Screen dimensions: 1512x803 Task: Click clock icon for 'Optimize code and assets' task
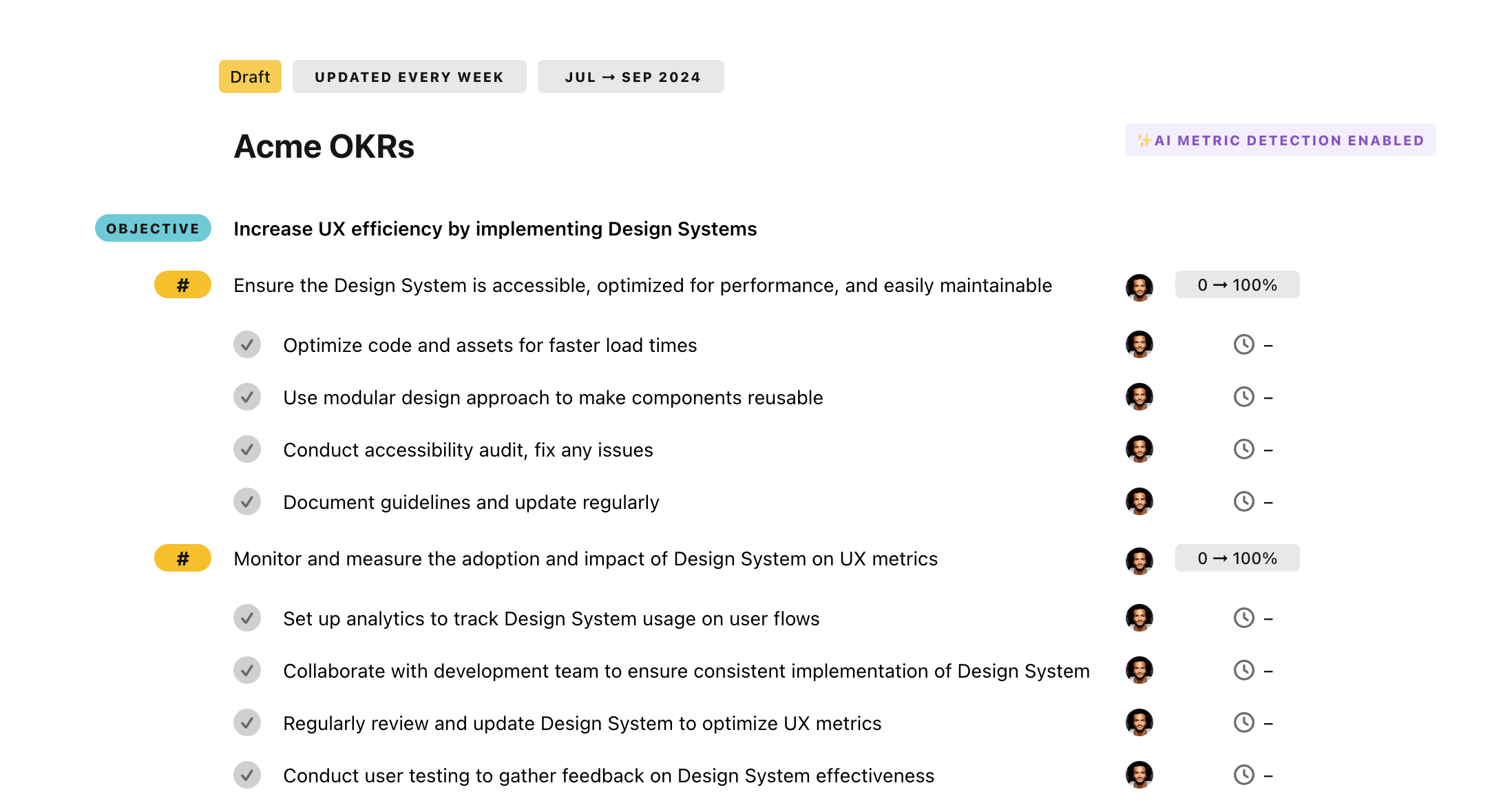[1243, 344]
